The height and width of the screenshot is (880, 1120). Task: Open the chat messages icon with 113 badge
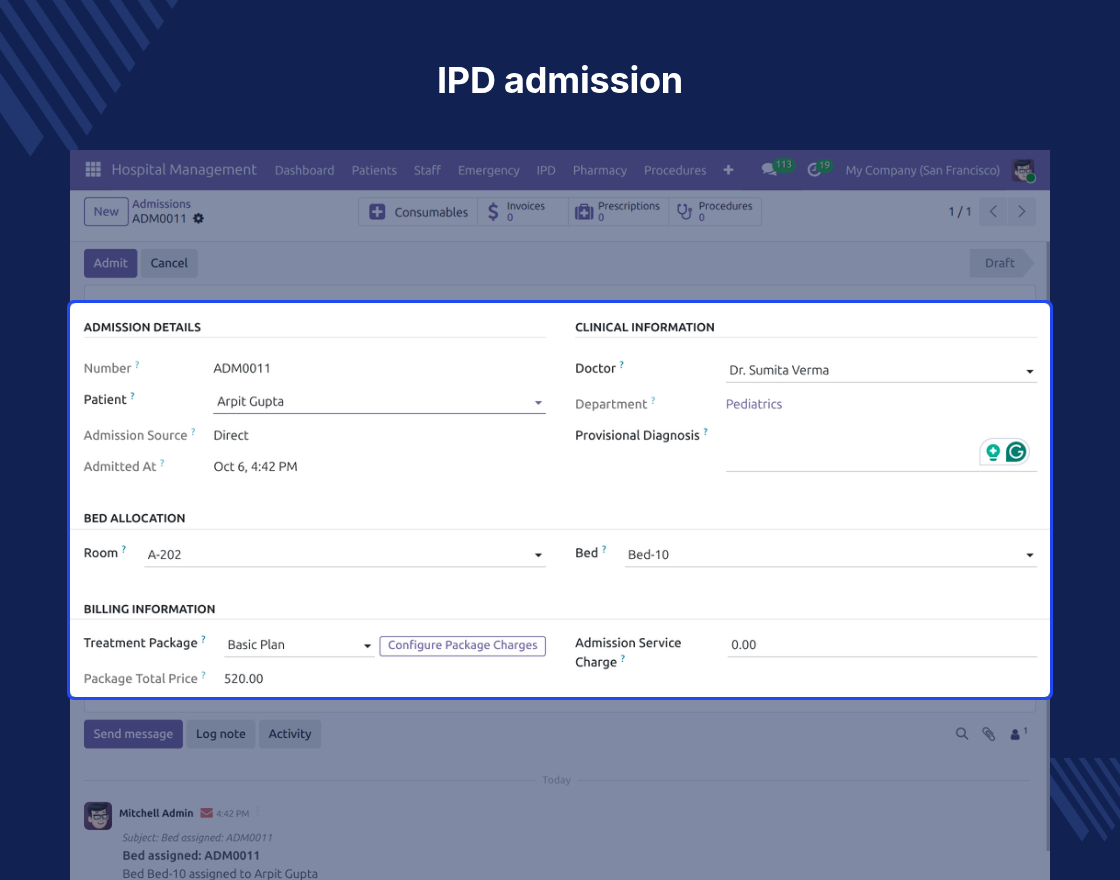[769, 170]
